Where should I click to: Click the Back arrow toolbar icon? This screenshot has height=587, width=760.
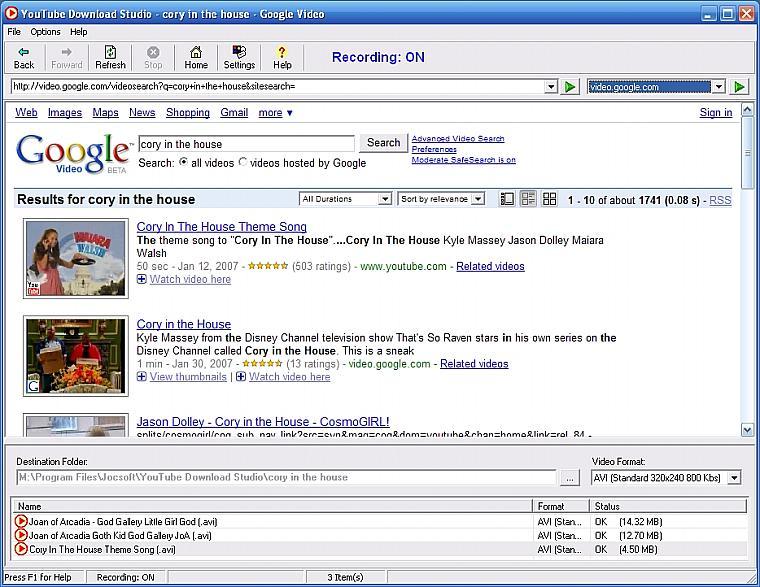(x=24, y=53)
